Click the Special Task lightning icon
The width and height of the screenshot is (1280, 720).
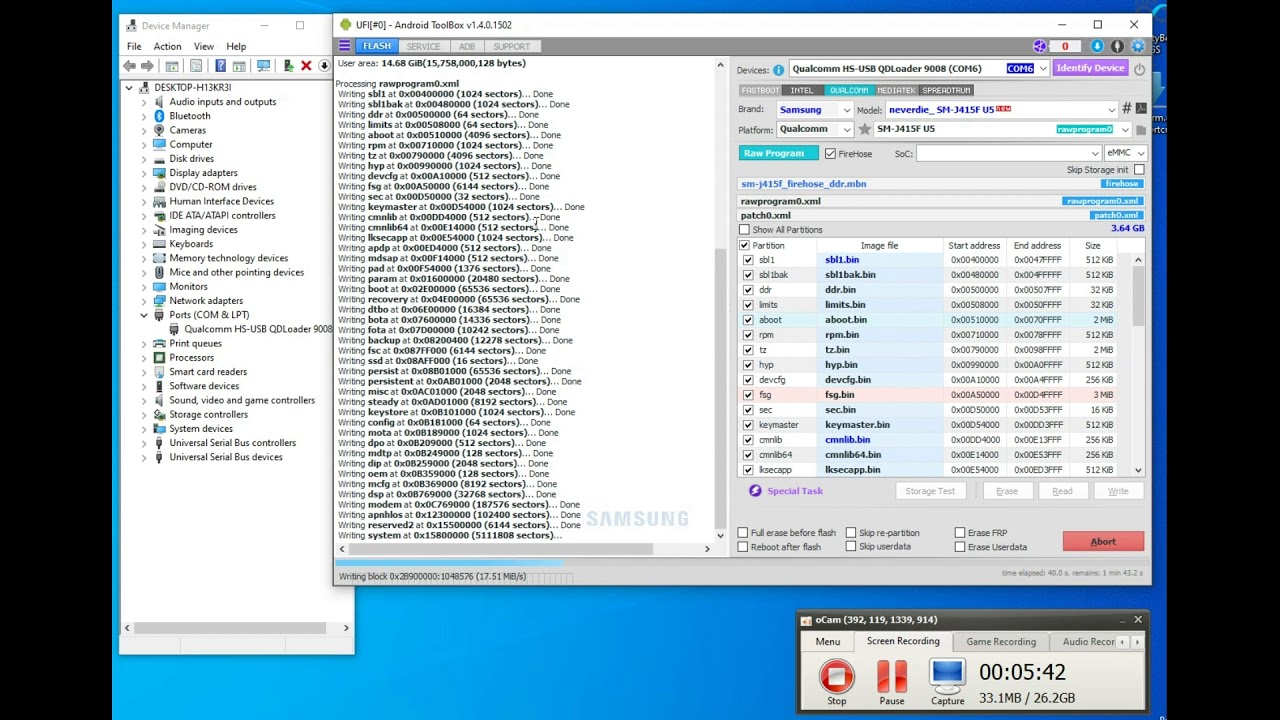755,491
